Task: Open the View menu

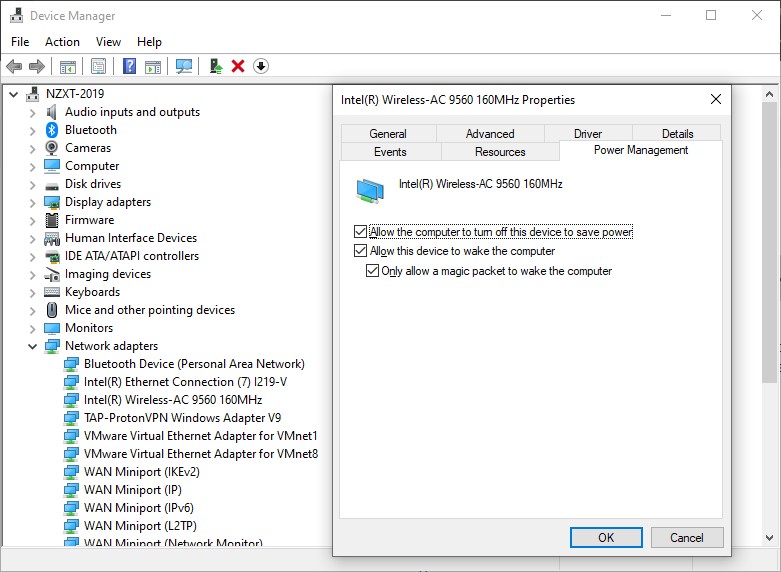Action: [x=108, y=42]
